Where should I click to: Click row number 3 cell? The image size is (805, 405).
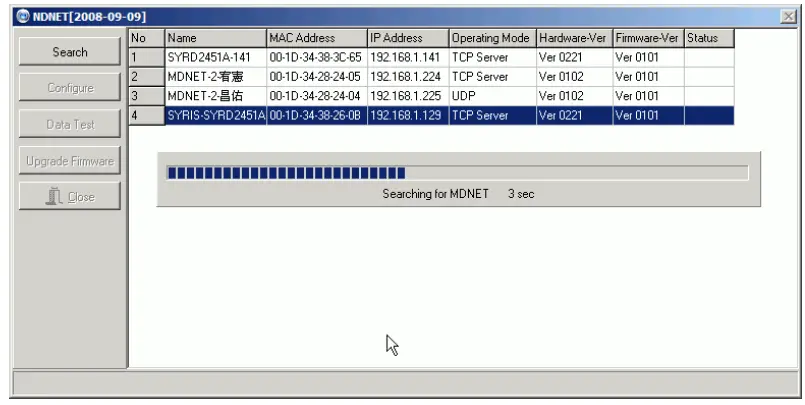[x=147, y=96]
